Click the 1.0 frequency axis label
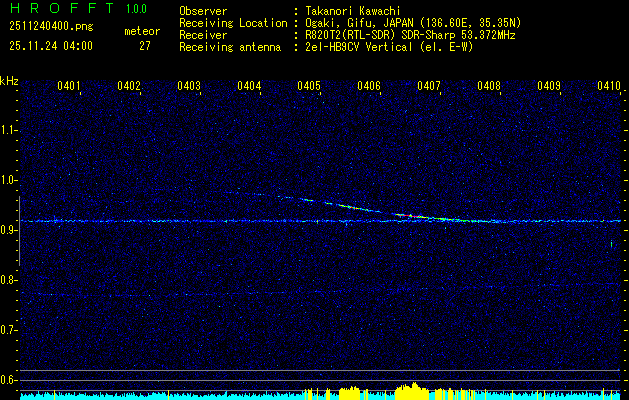 click(9, 180)
